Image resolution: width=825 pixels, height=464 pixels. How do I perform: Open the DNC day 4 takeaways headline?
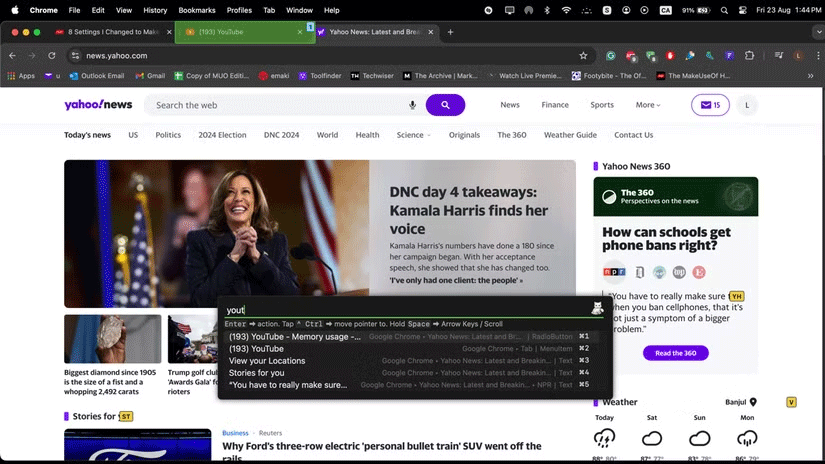468,210
